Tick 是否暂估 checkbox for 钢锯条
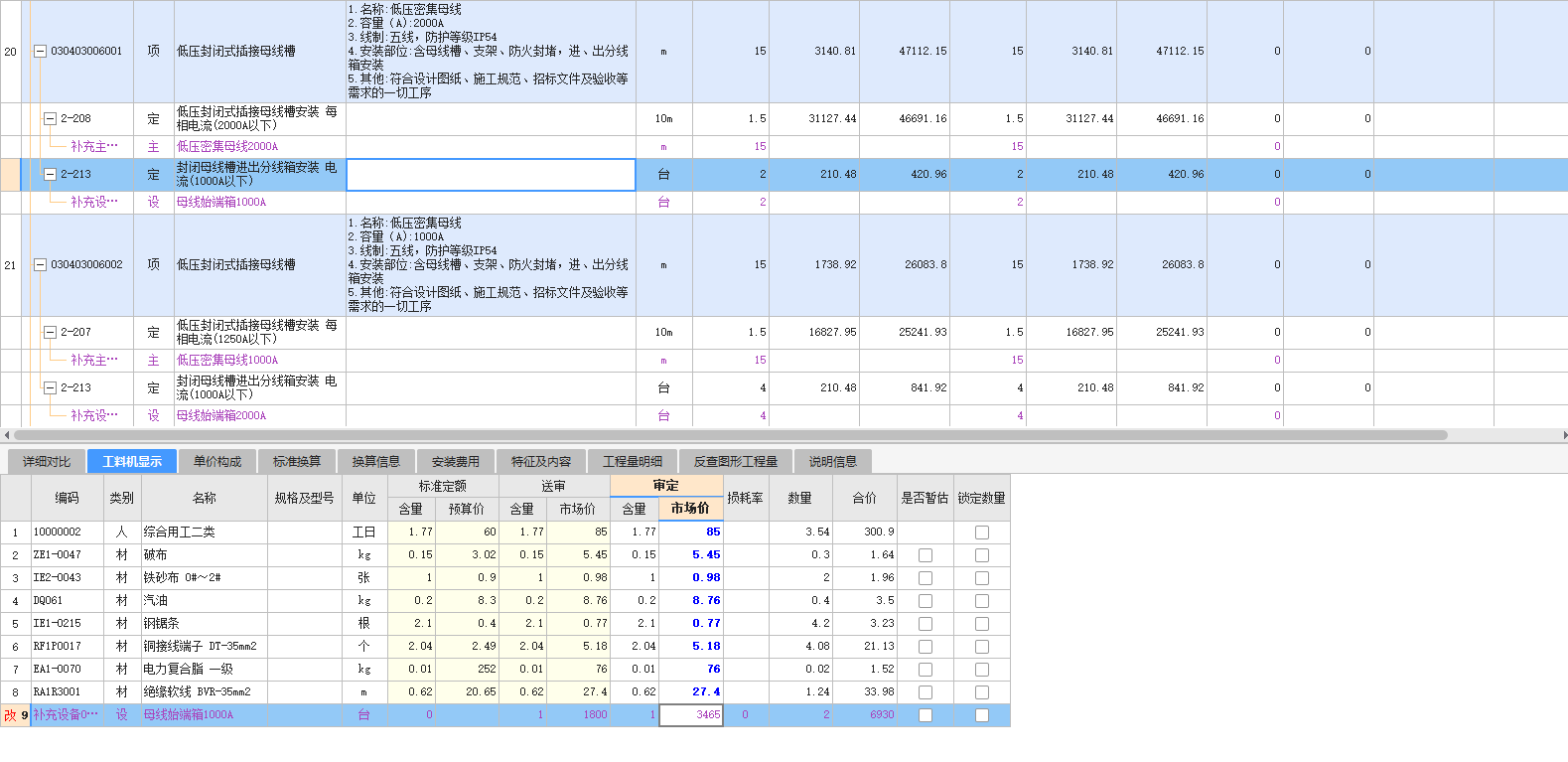The width and height of the screenshot is (1568, 762). click(x=926, y=624)
